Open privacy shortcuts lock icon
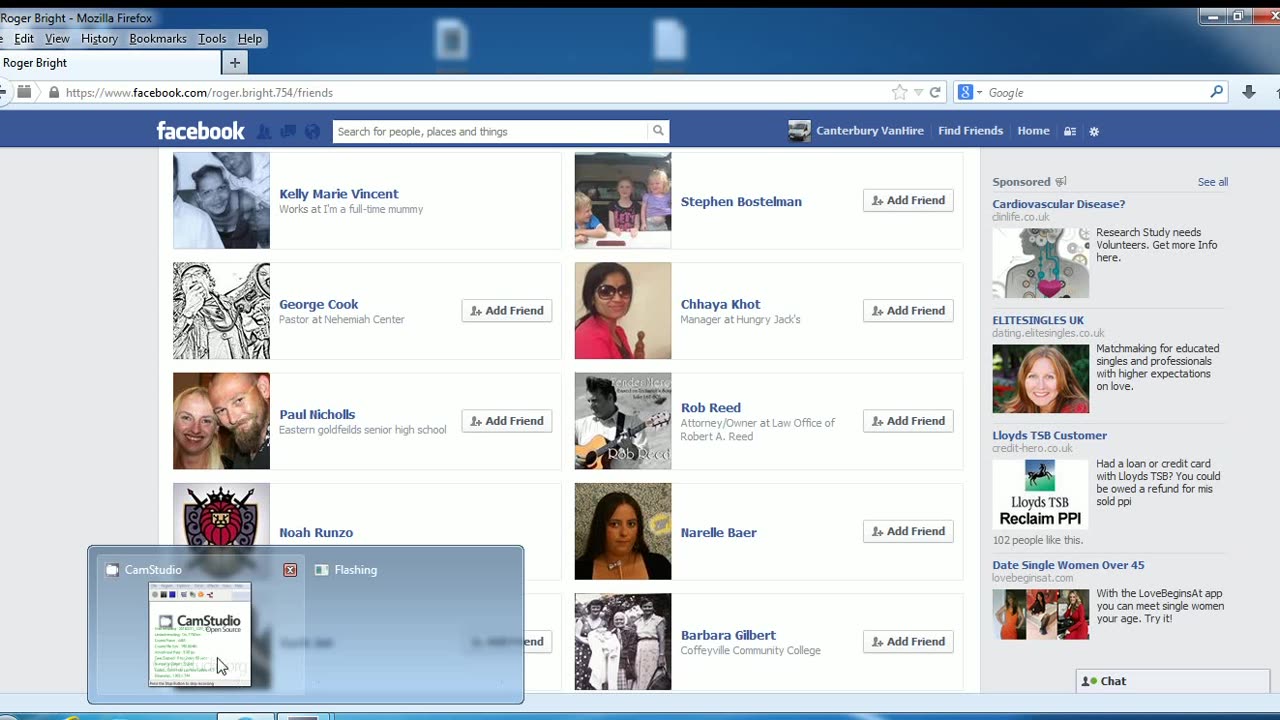The height and width of the screenshot is (720, 1280). [x=1070, y=131]
